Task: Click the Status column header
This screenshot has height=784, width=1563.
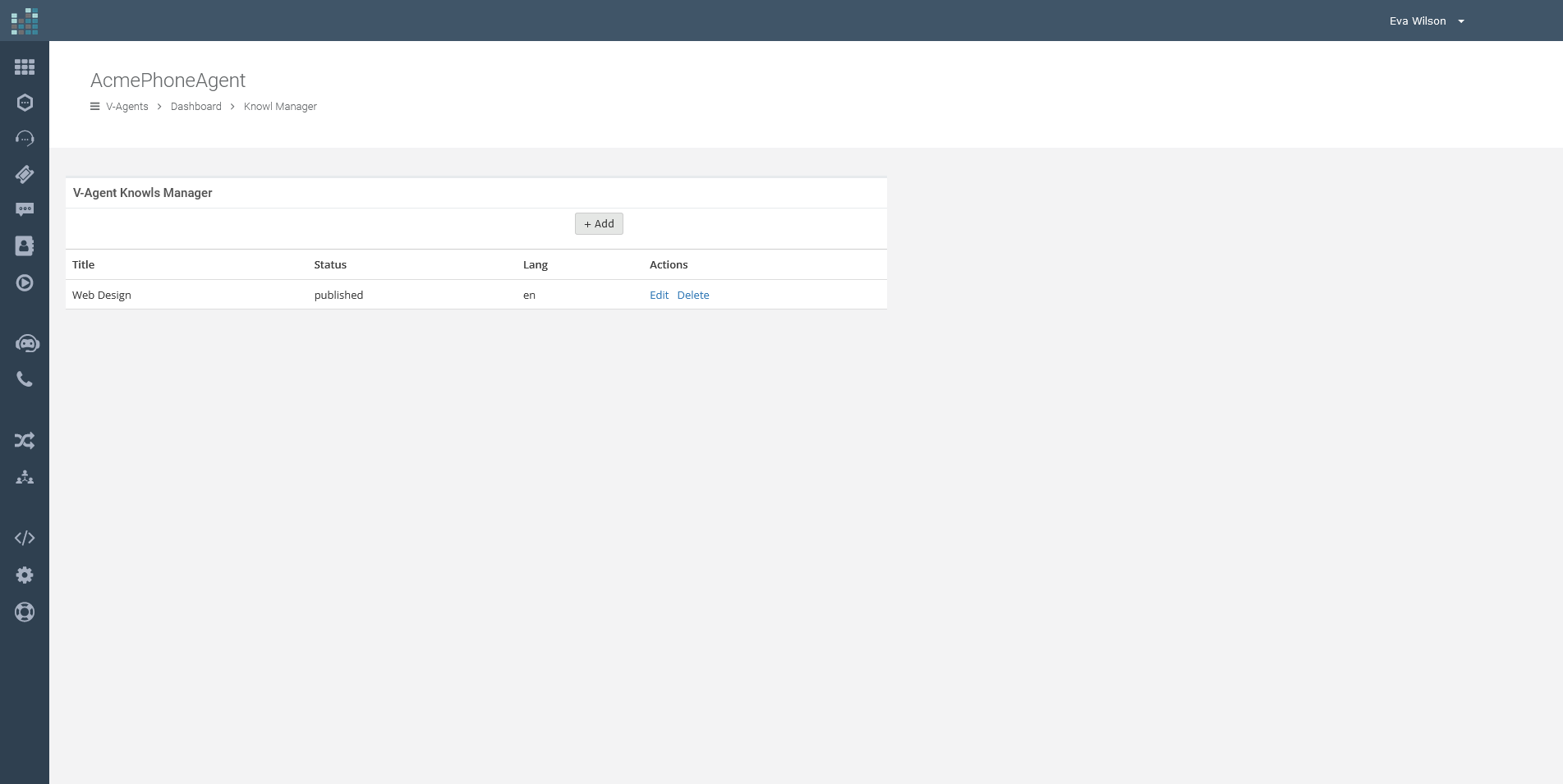Action: click(x=330, y=264)
